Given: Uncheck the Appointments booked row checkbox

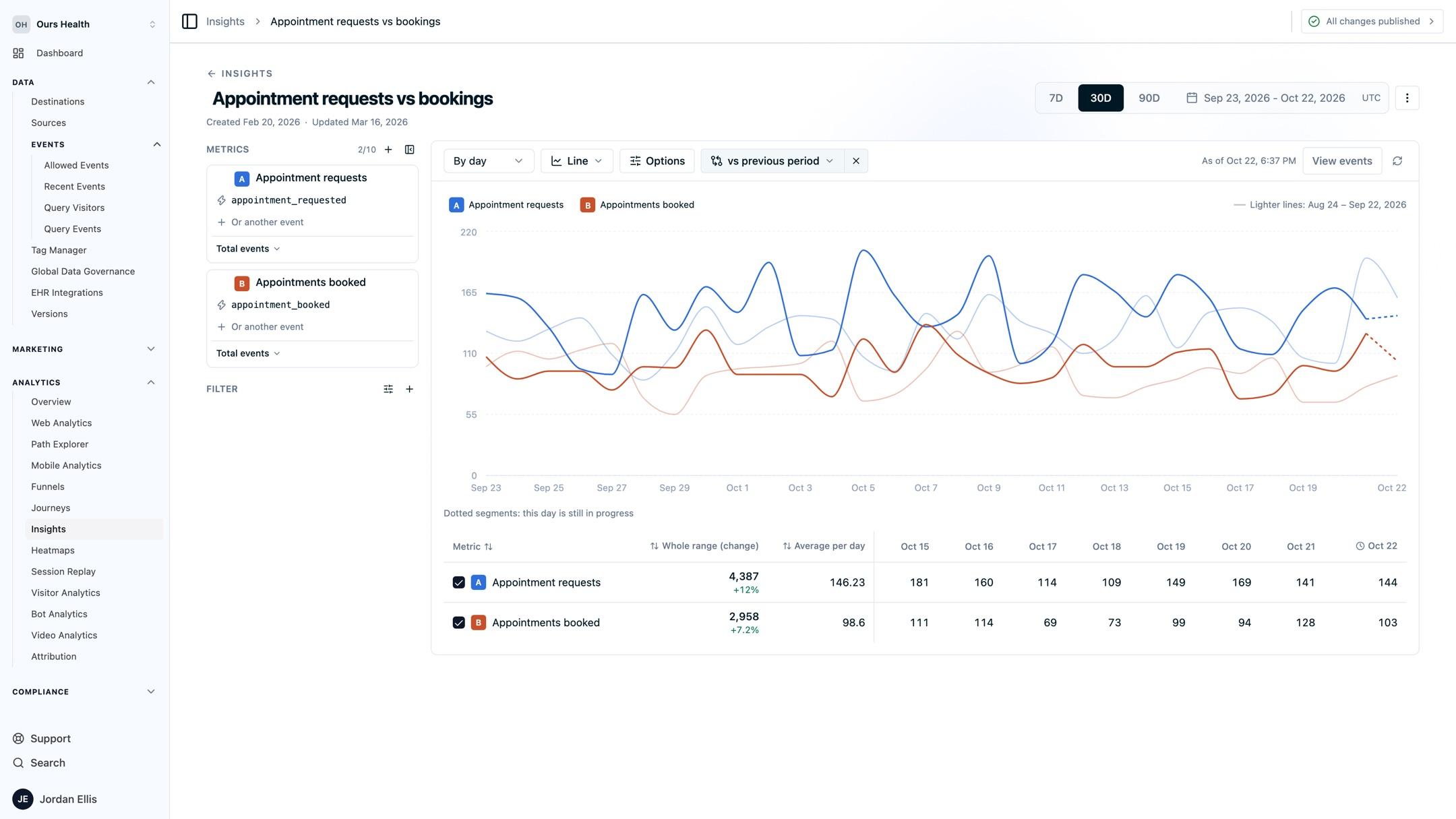Looking at the screenshot, I should click(458, 623).
